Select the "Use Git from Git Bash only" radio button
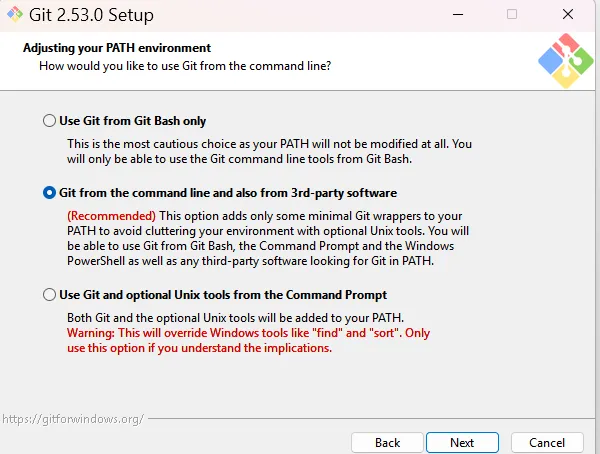Screen dimensions: 600x454 coord(50,121)
